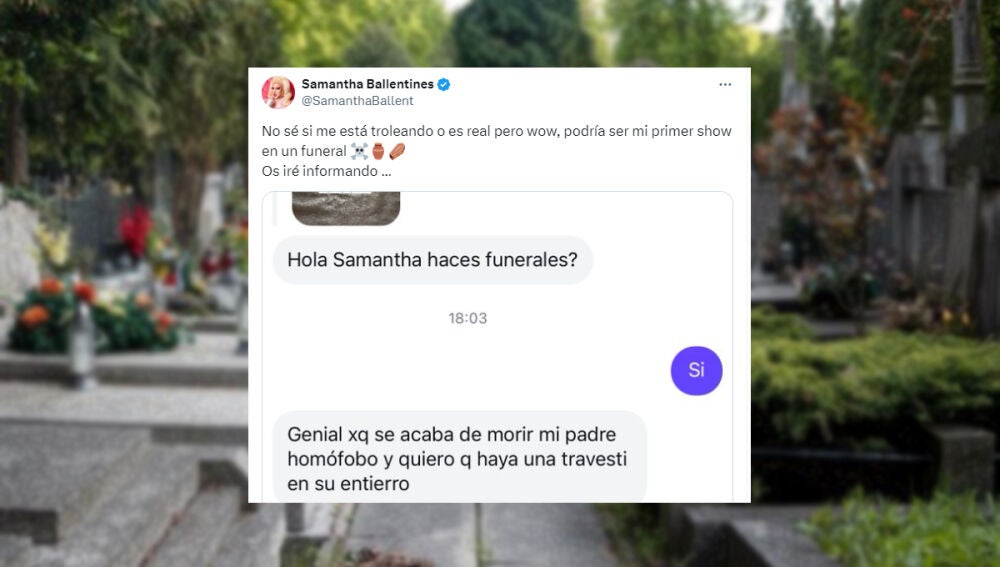
Task: Click the "Hola Samantha haces funerales?" message bubble
Action: (432, 260)
